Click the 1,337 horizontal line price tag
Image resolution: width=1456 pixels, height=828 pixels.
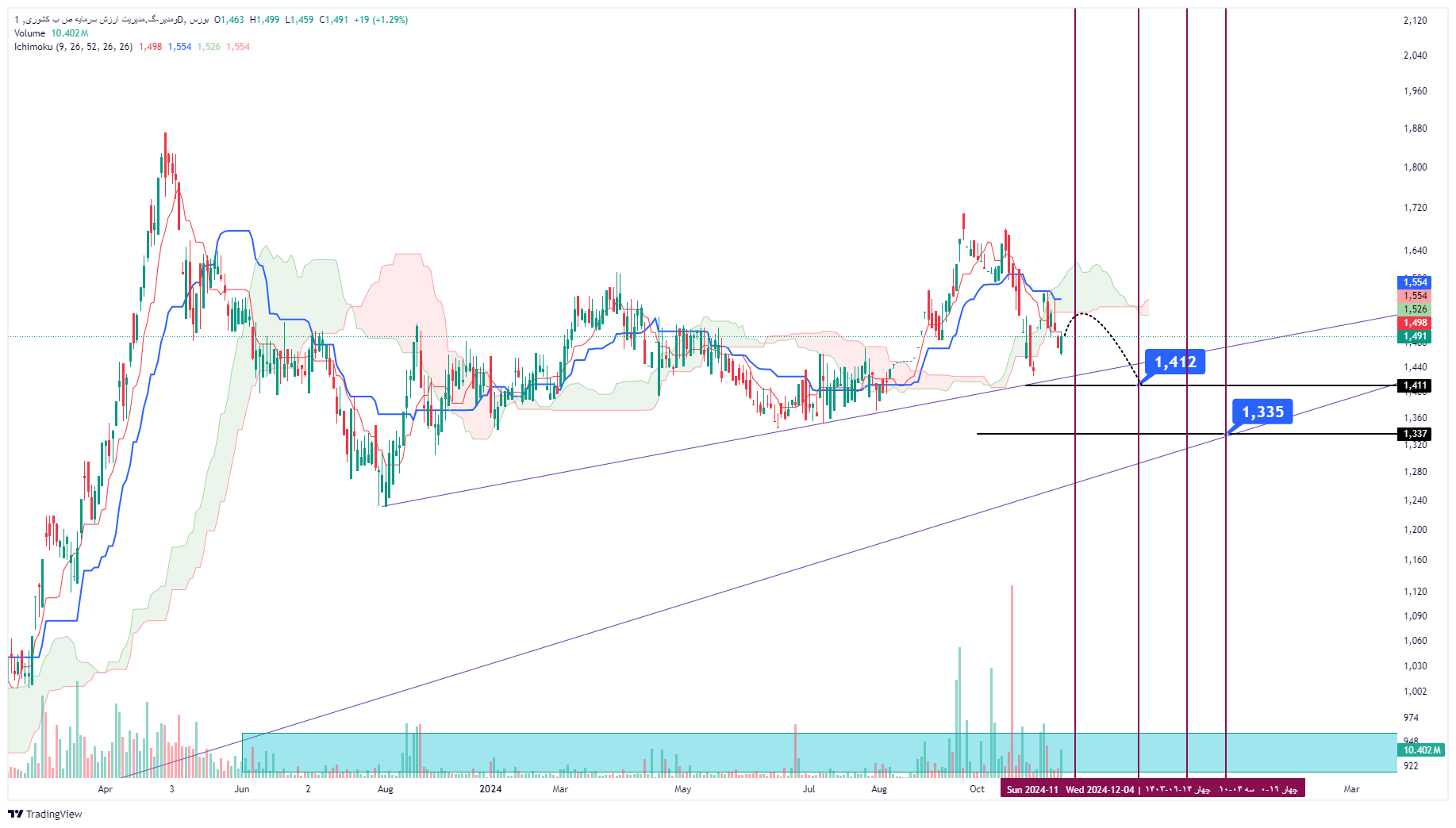point(1415,434)
